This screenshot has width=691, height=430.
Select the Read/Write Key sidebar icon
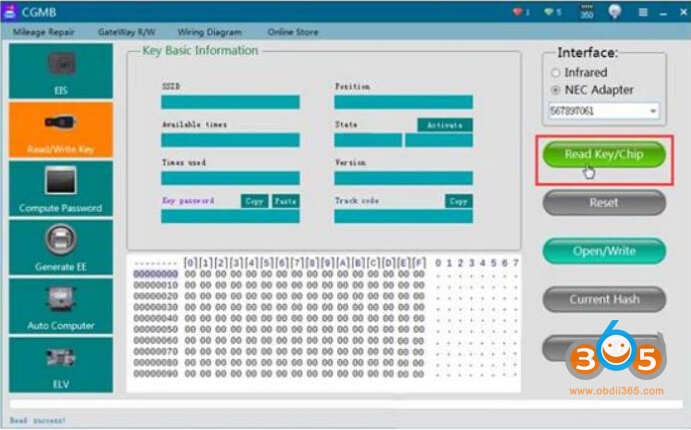click(60, 130)
